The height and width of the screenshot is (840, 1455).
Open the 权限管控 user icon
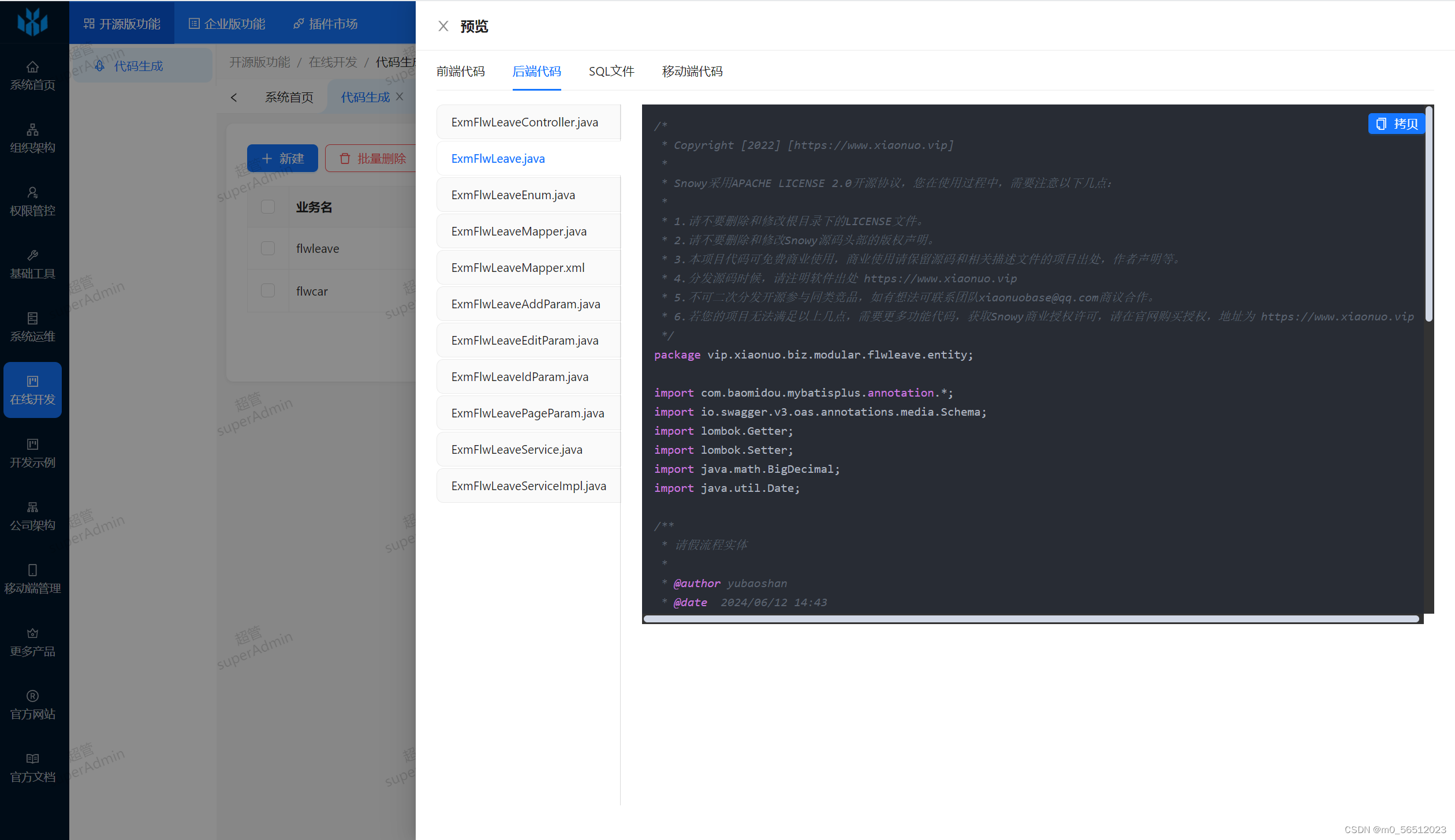[x=32, y=192]
